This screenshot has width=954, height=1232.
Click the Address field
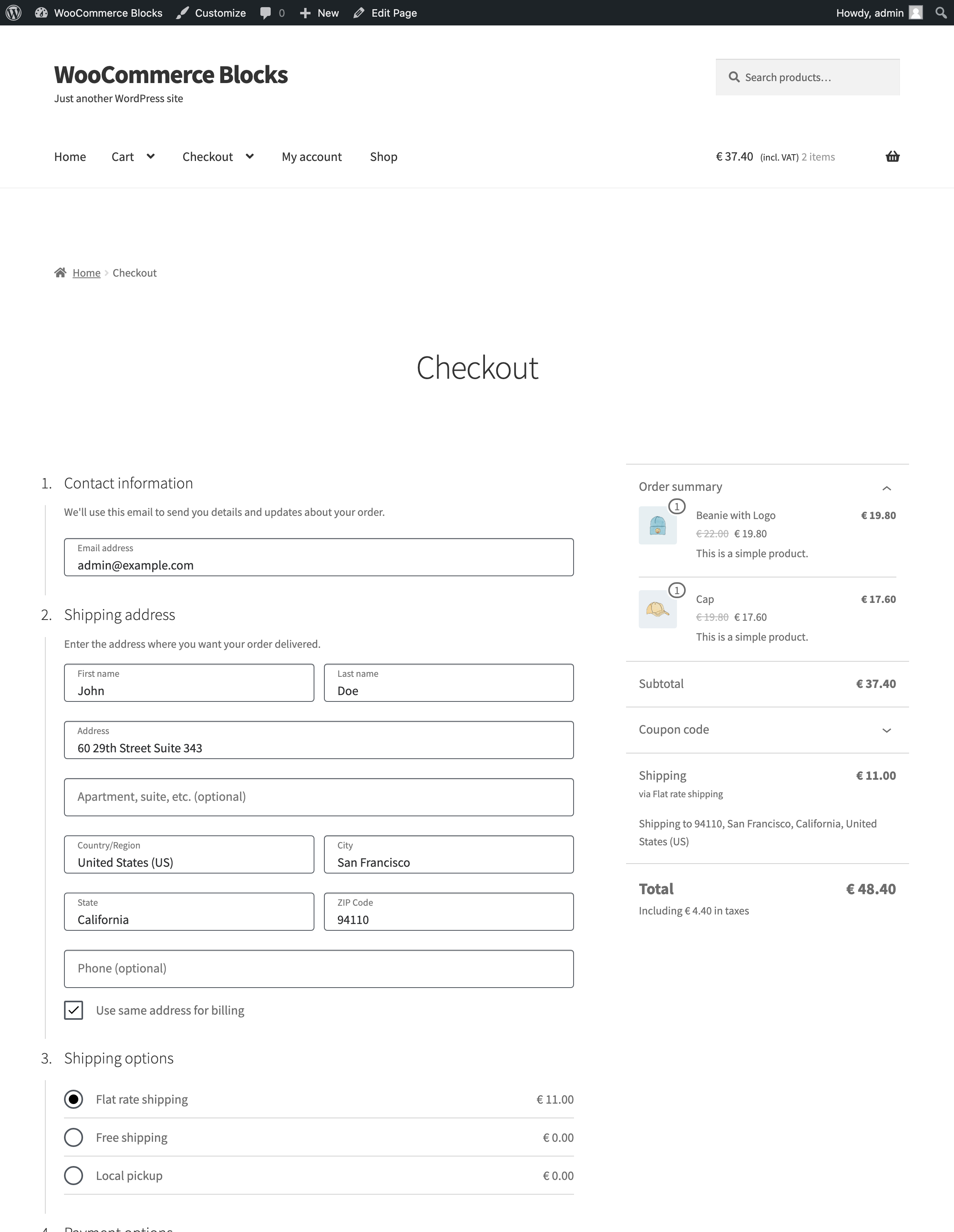[319, 740]
